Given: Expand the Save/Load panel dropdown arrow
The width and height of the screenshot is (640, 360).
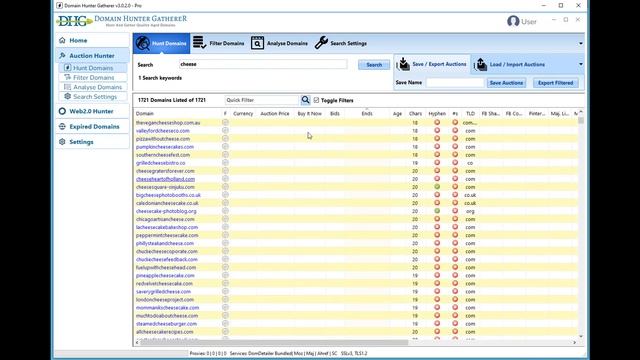Looking at the screenshot, I should [580, 64].
